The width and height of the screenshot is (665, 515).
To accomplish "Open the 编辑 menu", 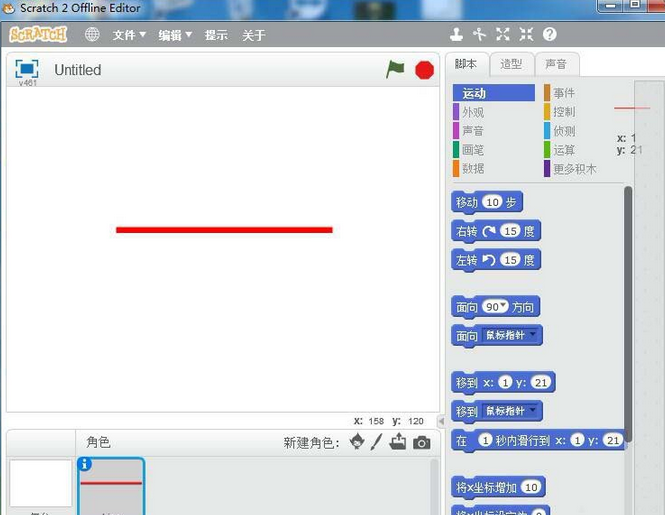I will [x=175, y=35].
